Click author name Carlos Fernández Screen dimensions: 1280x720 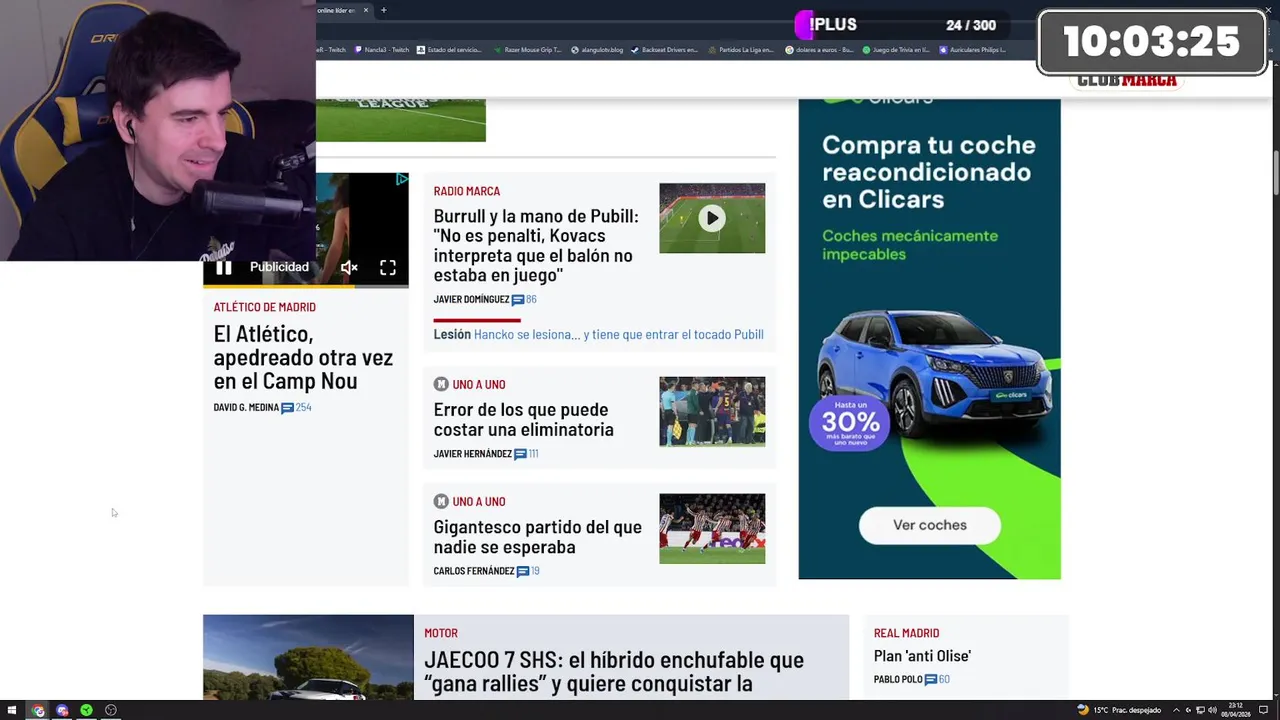click(x=474, y=571)
